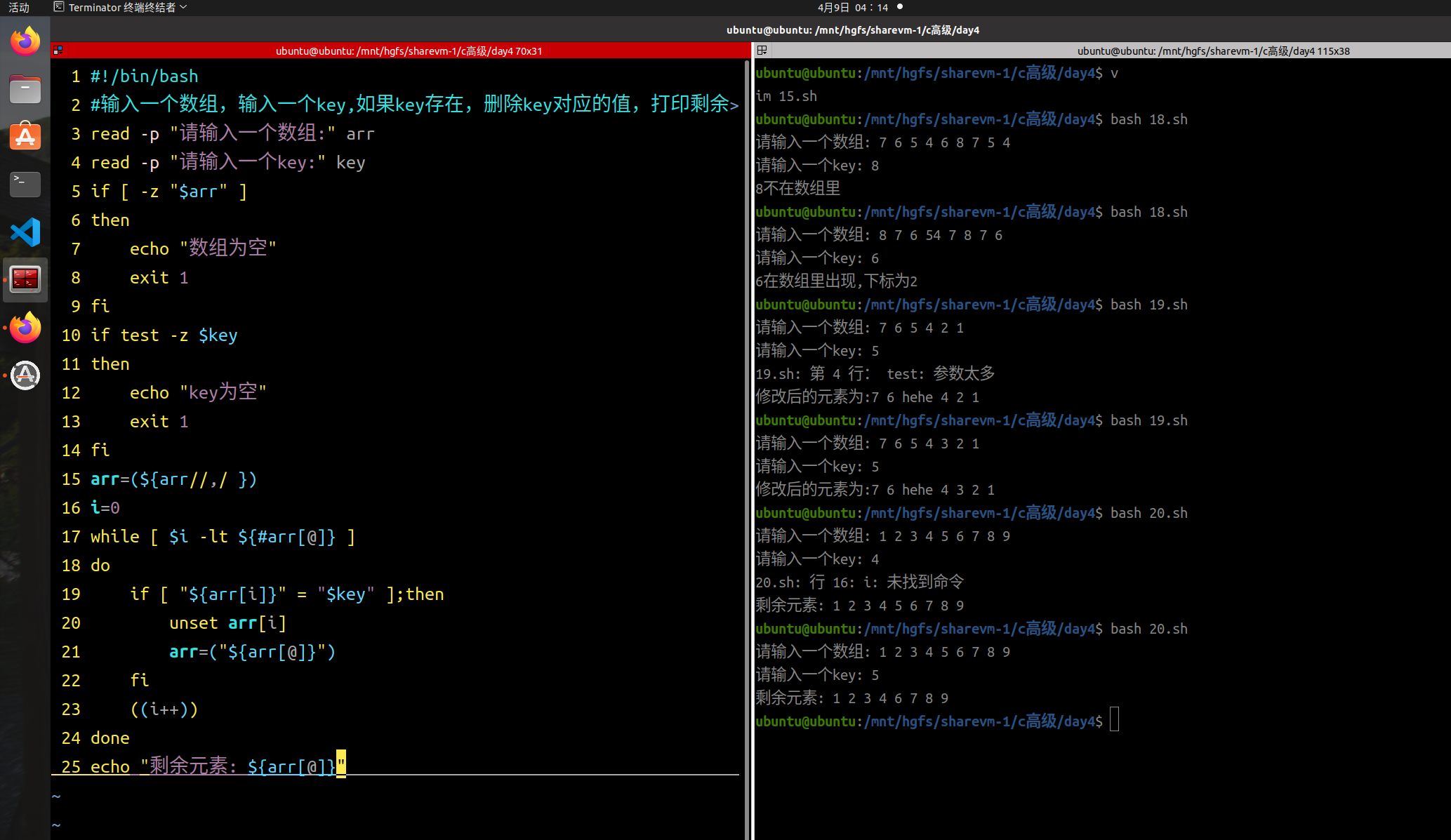Click the notification dot beside the clock

pyautogui.click(x=900, y=7)
